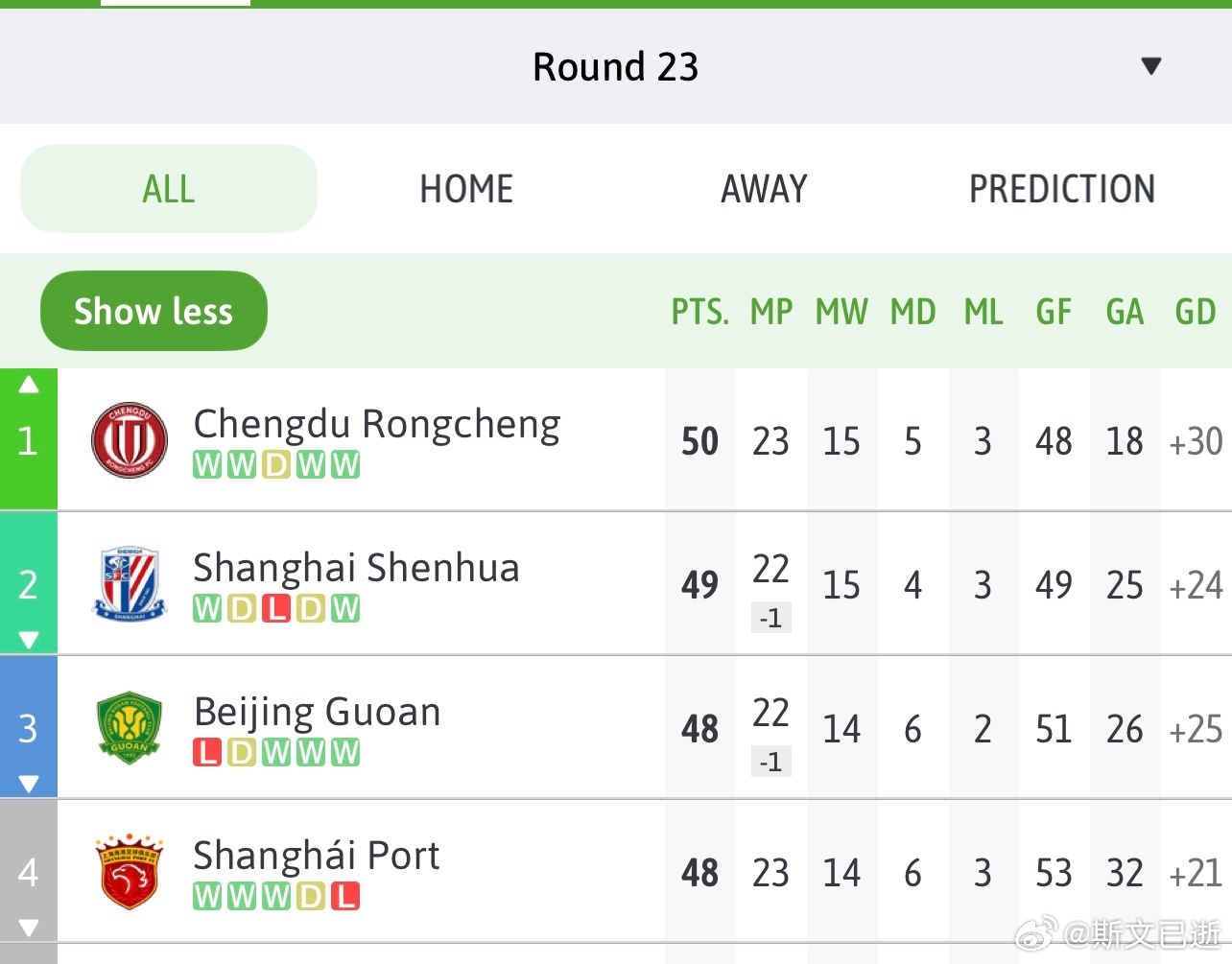
Task: Click the yellow D form badge for Chengdu Rongcheng
Action: pyautogui.click(x=276, y=465)
